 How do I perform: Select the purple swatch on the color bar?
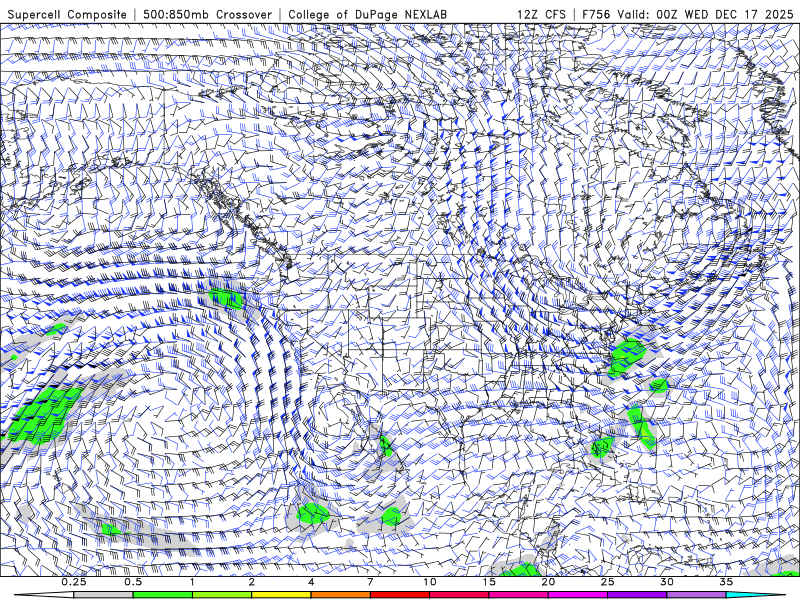[637, 595]
